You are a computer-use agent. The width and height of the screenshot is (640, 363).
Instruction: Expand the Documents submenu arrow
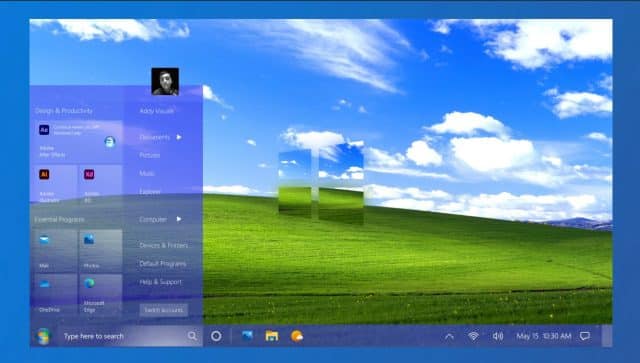pos(179,137)
